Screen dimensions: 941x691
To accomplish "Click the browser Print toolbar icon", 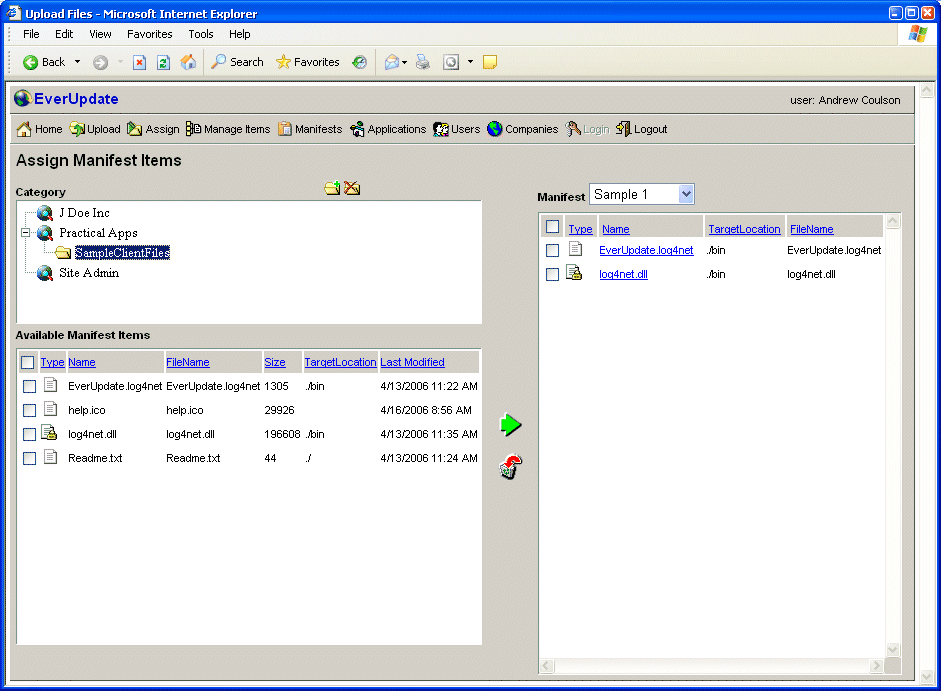I will [x=423, y=62].
